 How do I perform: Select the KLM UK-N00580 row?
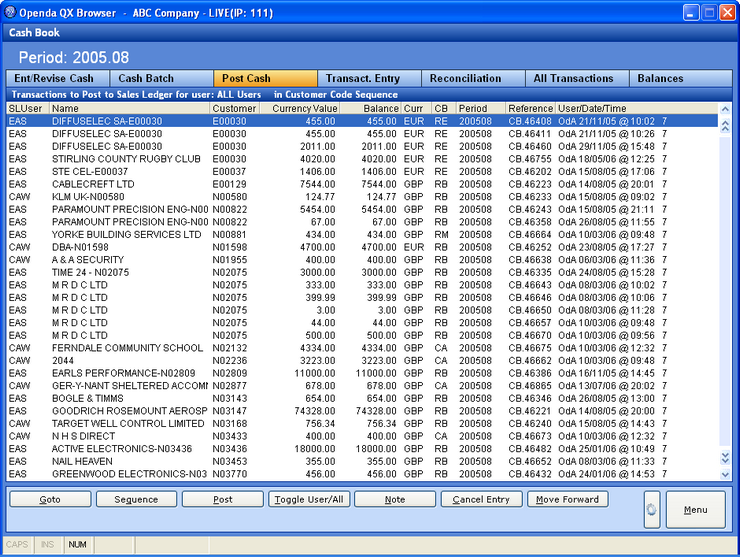tap(362, 197)
